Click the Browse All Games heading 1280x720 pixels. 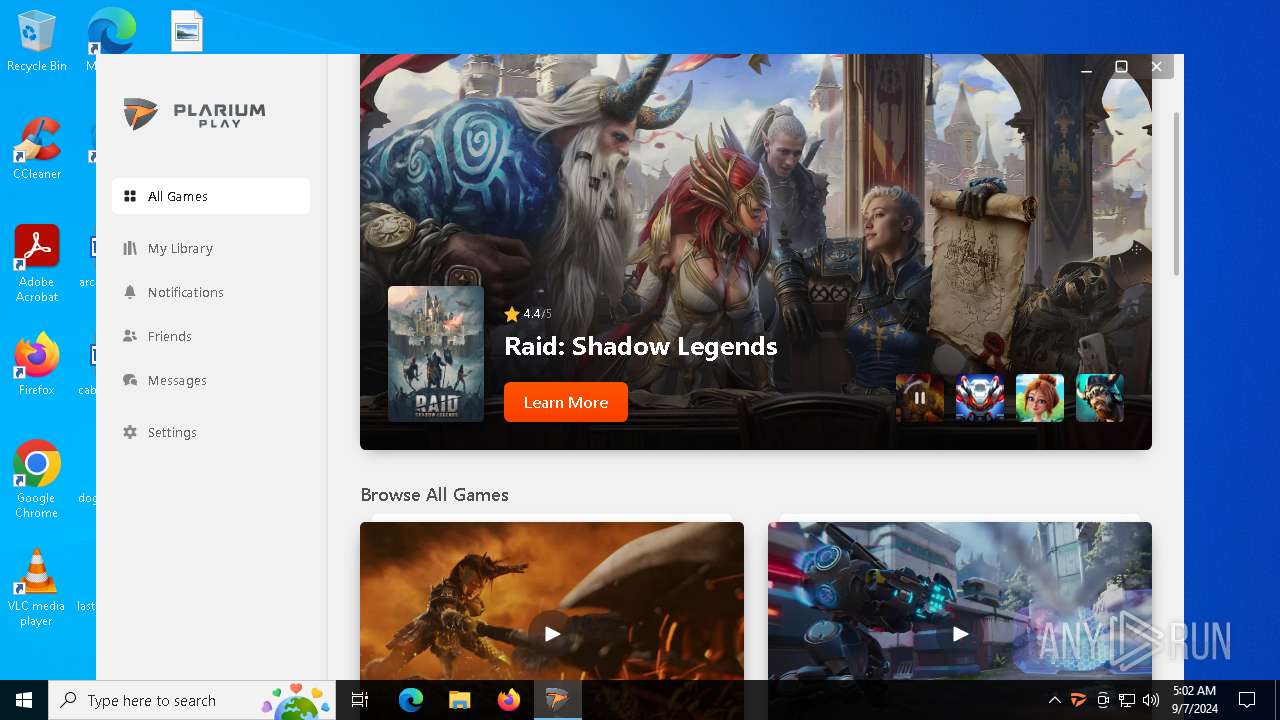coord(435,495)
